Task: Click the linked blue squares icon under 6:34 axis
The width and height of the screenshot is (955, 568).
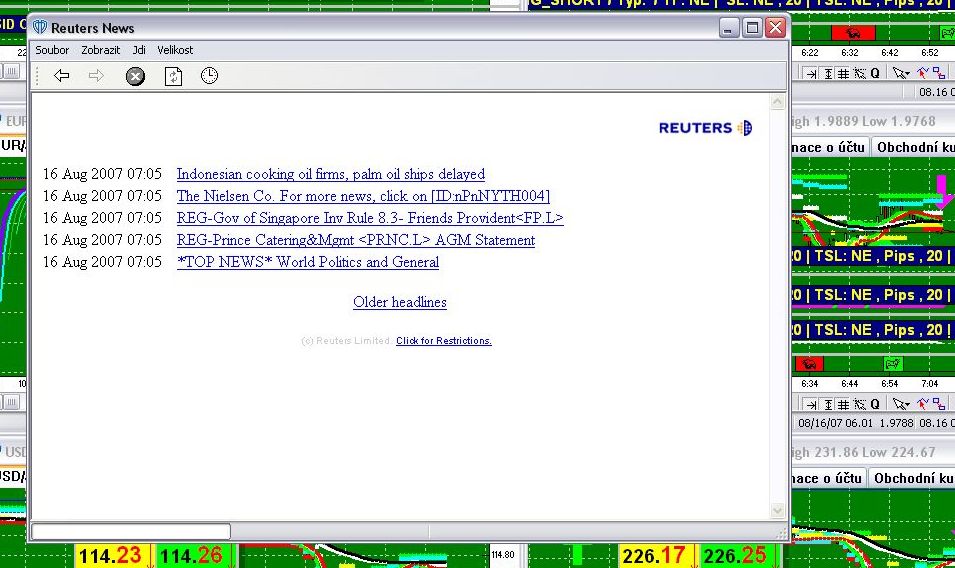Action: click(939, 404)
